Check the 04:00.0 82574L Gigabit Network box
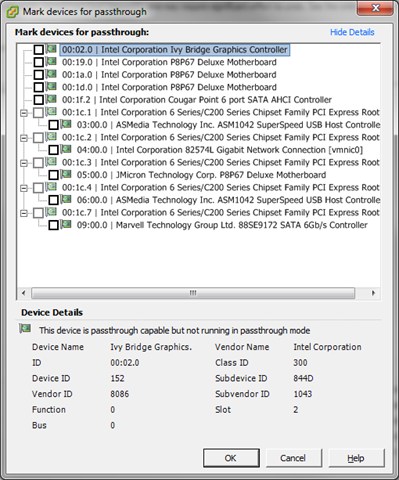This screenshot has width=399, height=480. pyautogui.click(x=54, y=150)
